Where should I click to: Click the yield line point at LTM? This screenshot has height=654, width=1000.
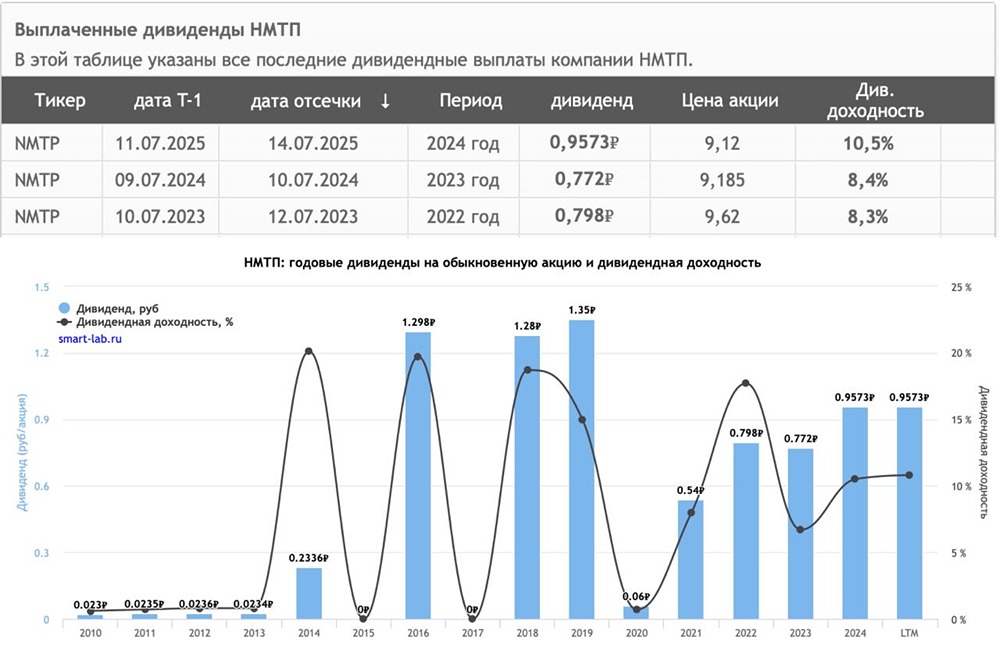909,475
